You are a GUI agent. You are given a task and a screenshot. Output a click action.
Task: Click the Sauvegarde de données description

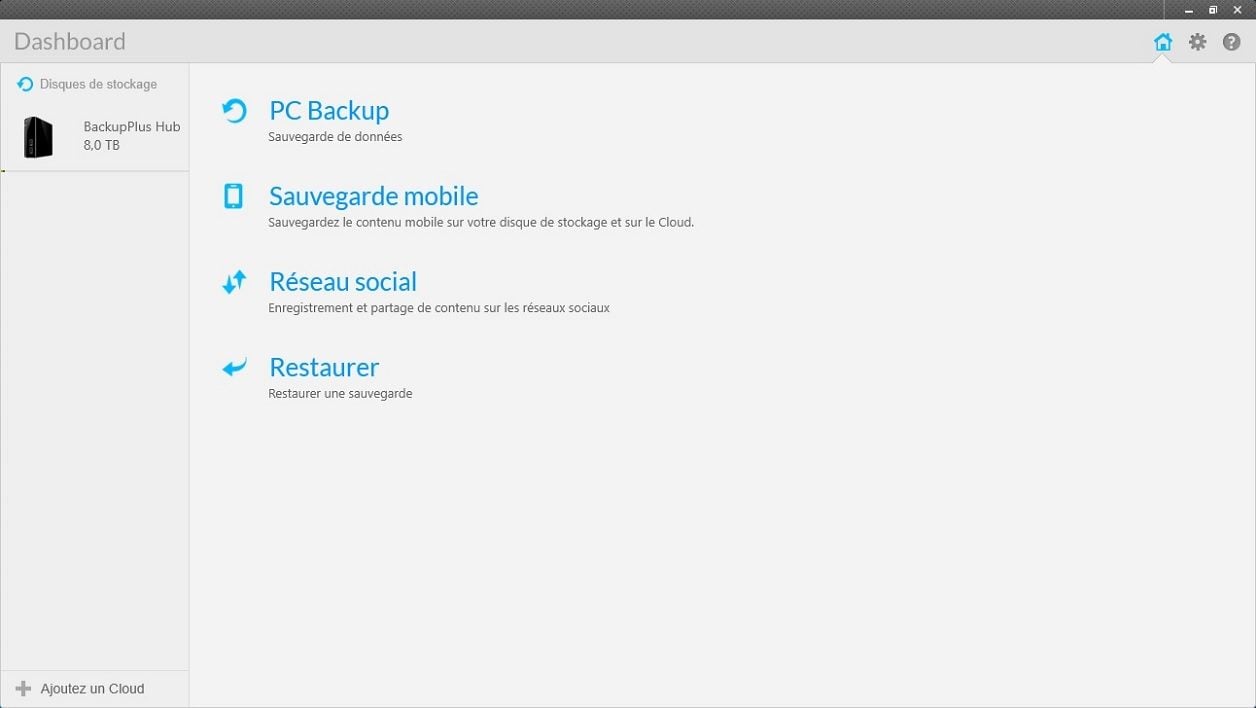(335, 137)
